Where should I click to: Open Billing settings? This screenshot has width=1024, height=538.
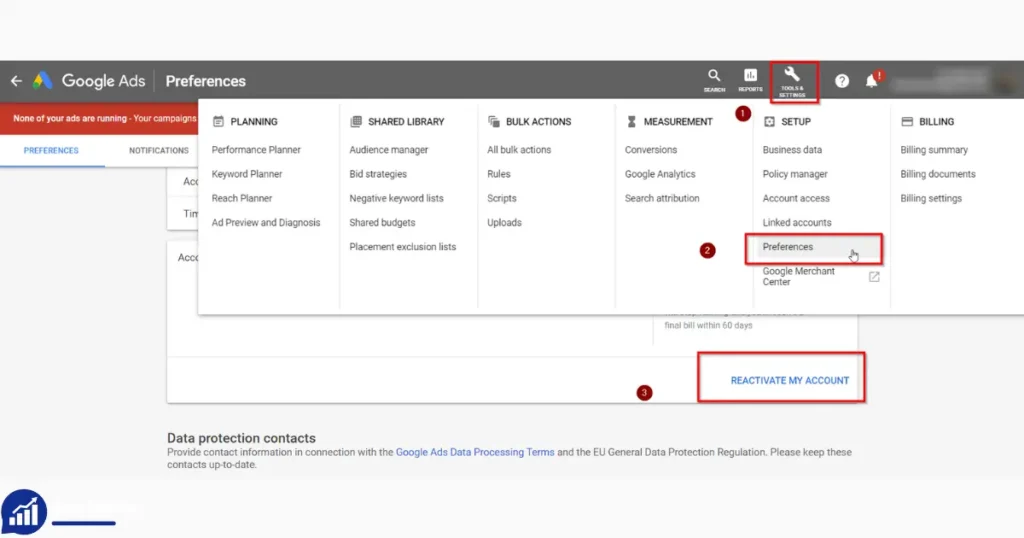click(931, 198)
